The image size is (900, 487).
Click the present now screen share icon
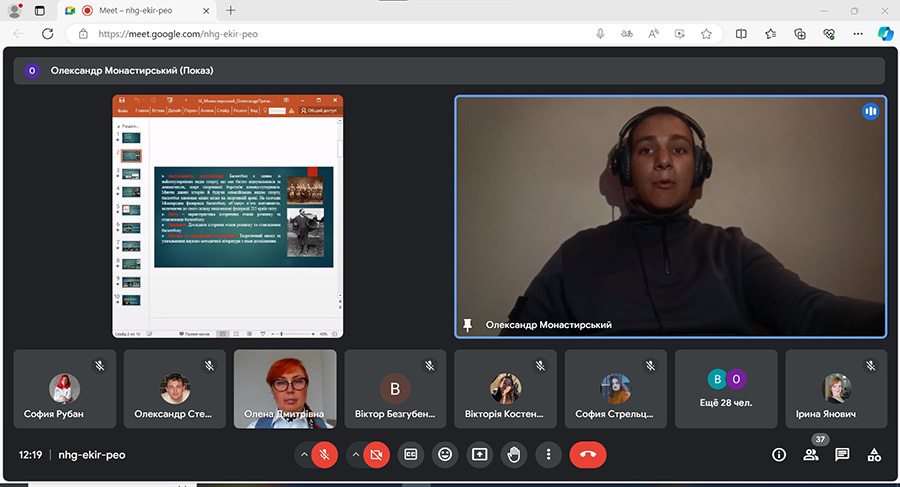(479, 455)
